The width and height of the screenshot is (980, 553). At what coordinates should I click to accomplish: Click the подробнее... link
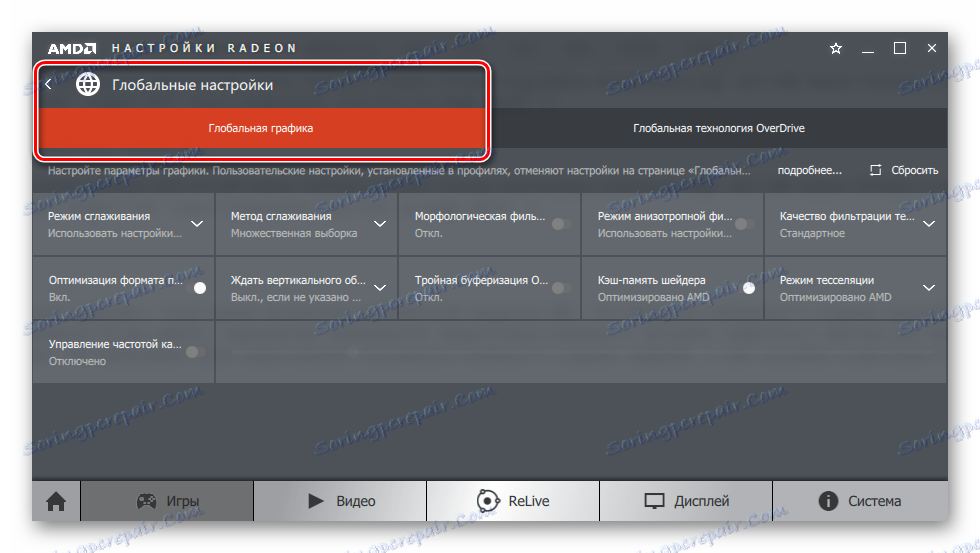point(809,170)
